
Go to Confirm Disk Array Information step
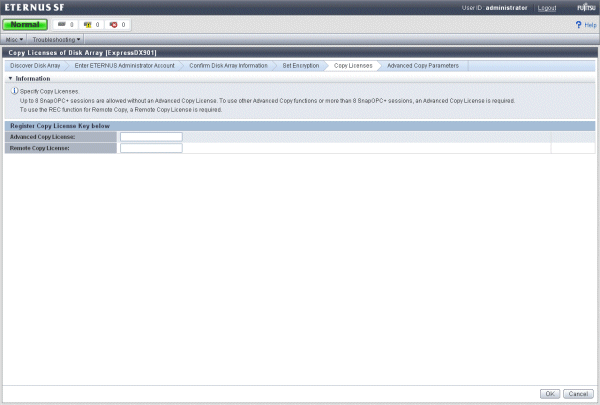click(x=228, y=66)
